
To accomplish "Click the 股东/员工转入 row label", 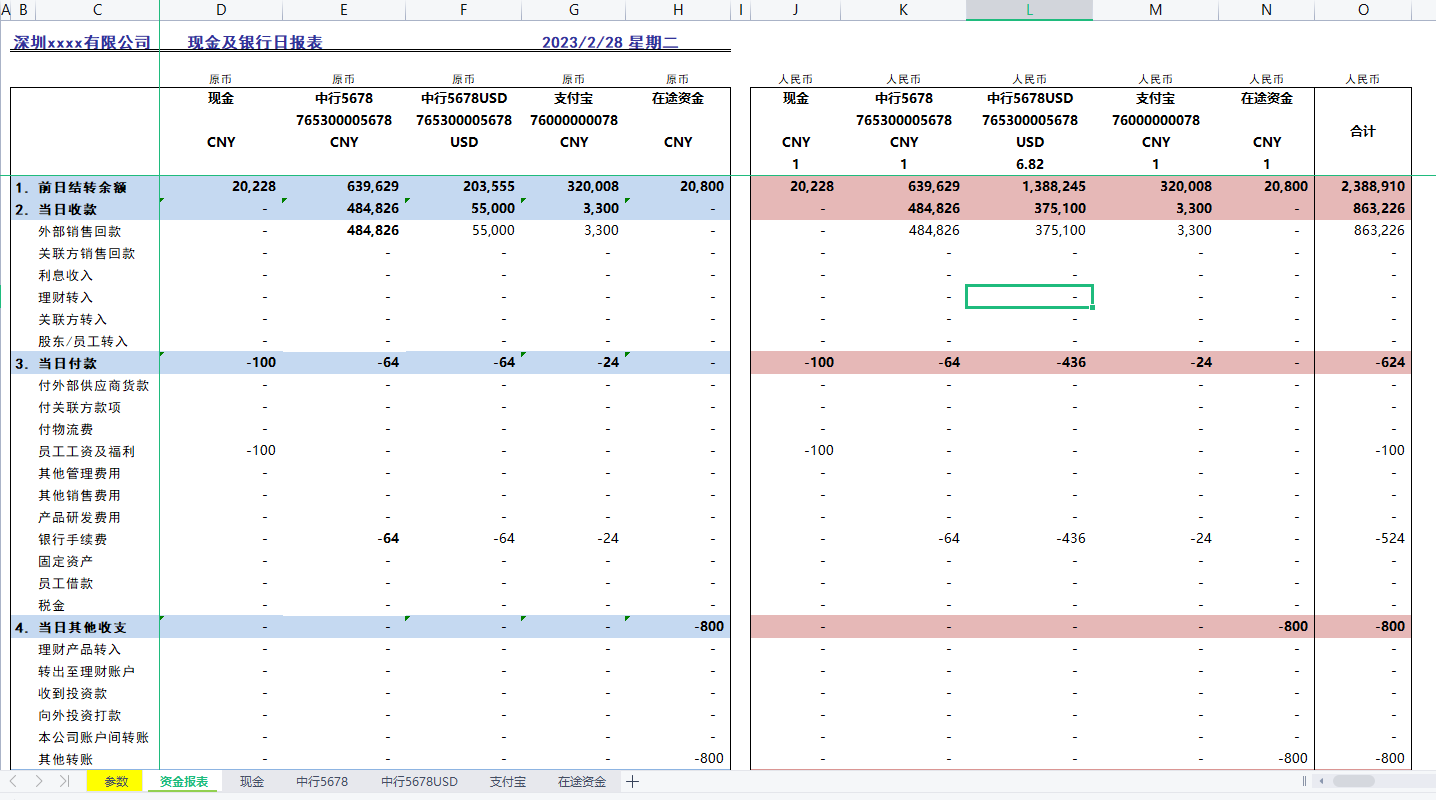I will tap(83, 341).
